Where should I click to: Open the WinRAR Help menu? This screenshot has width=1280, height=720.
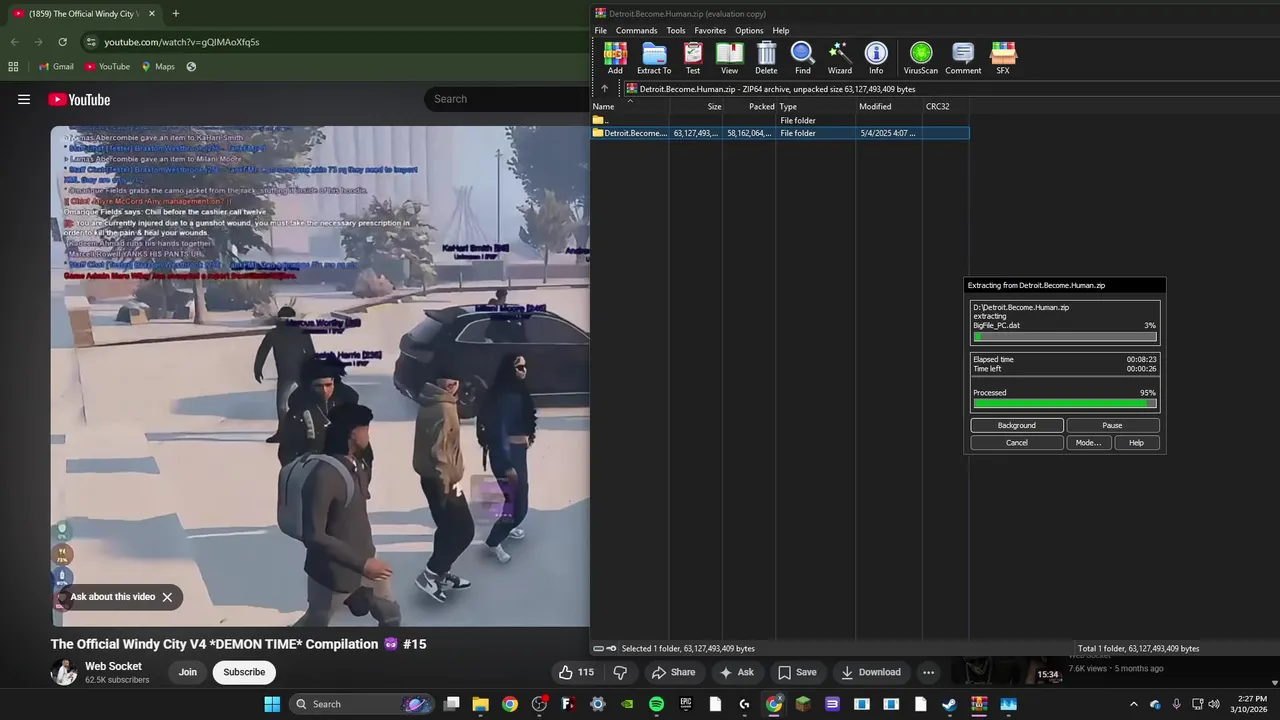781,30
